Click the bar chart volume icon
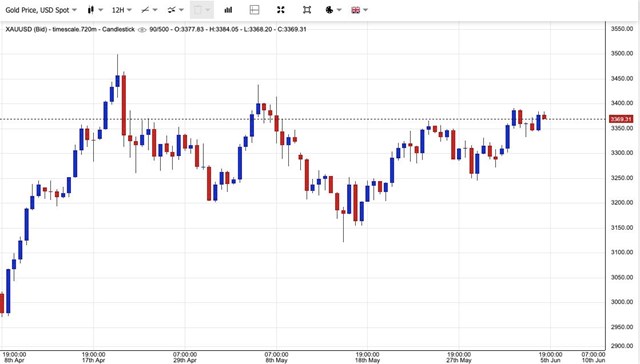 [x=228, y=10]
